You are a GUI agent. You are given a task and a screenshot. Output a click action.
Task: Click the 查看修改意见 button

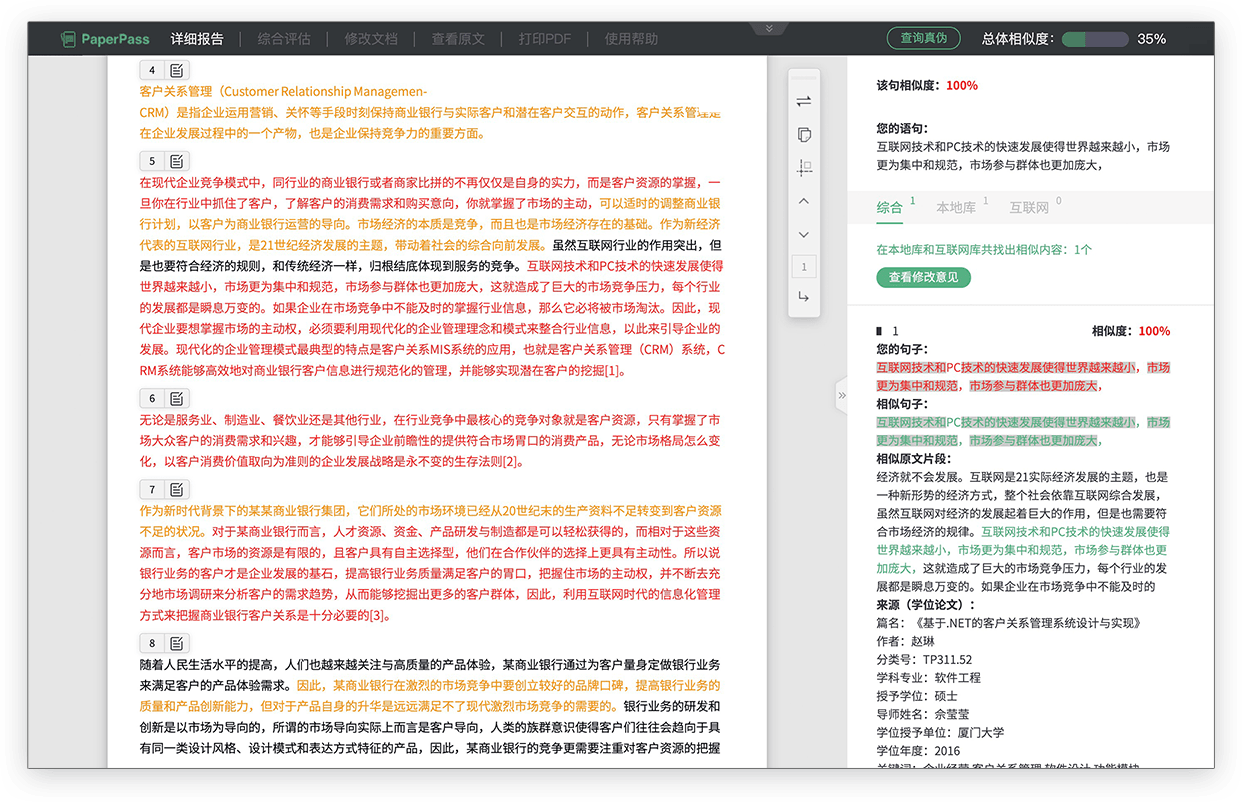[x=924, y=277]
